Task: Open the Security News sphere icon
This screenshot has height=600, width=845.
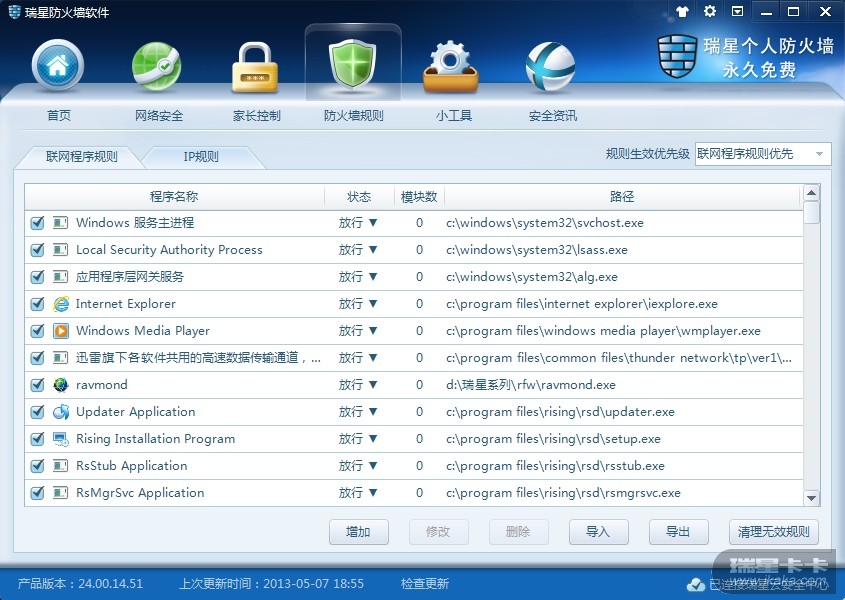Action: coord(551,67)
